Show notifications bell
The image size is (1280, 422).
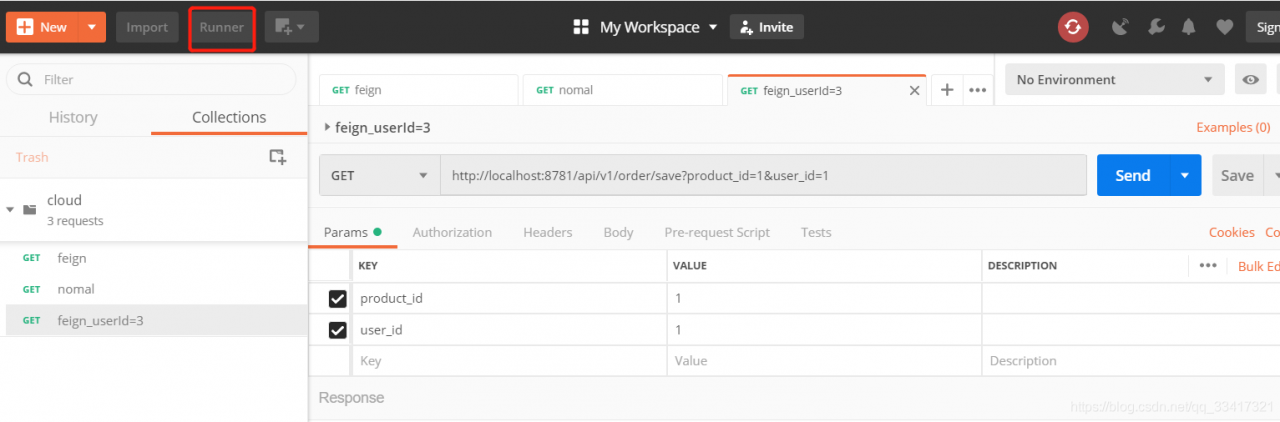(1190, 27)
